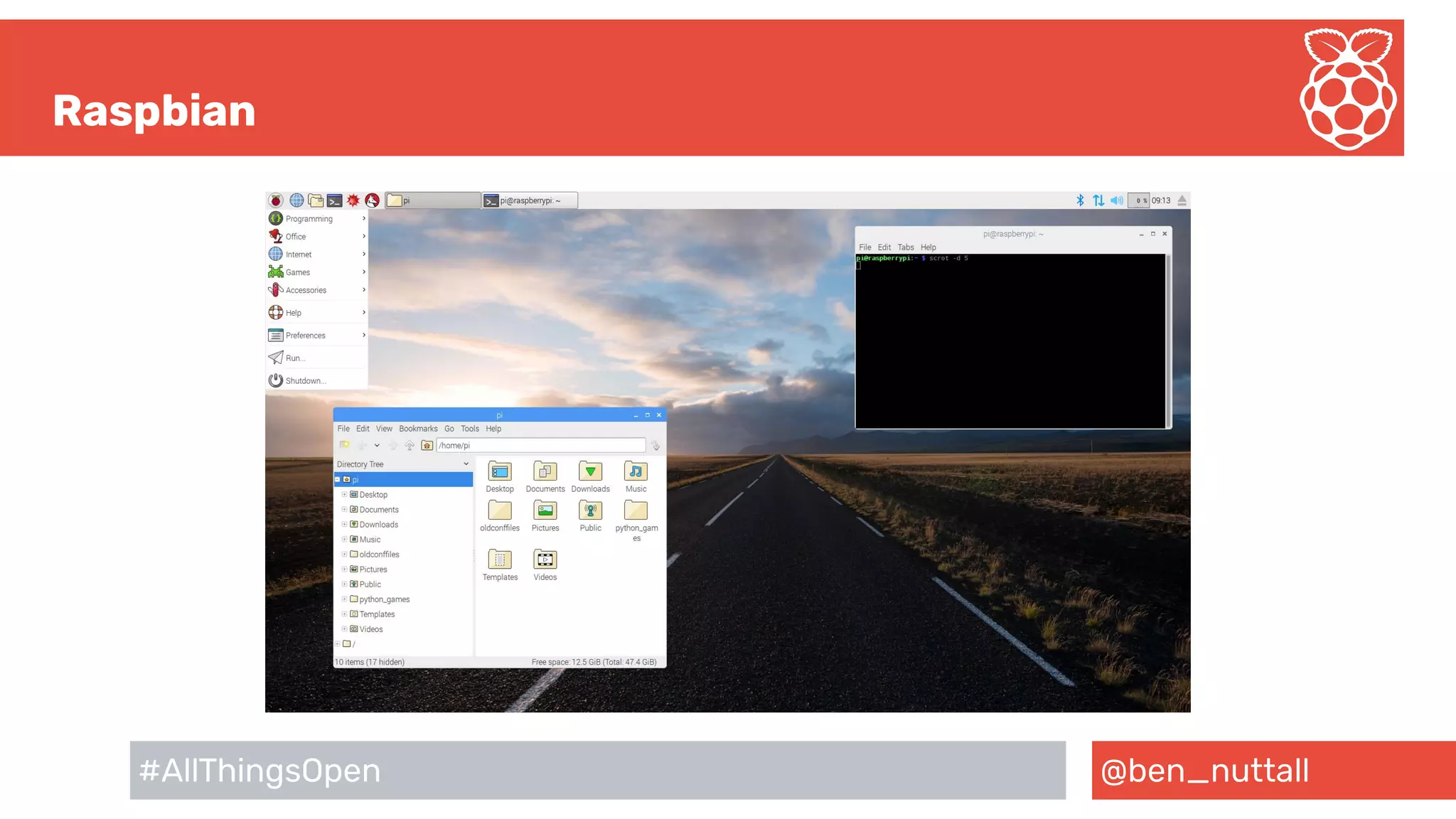This screenshot has width=1456, height=819.
Task: Open Wolfram launcher in the panel
Action: 372,200
